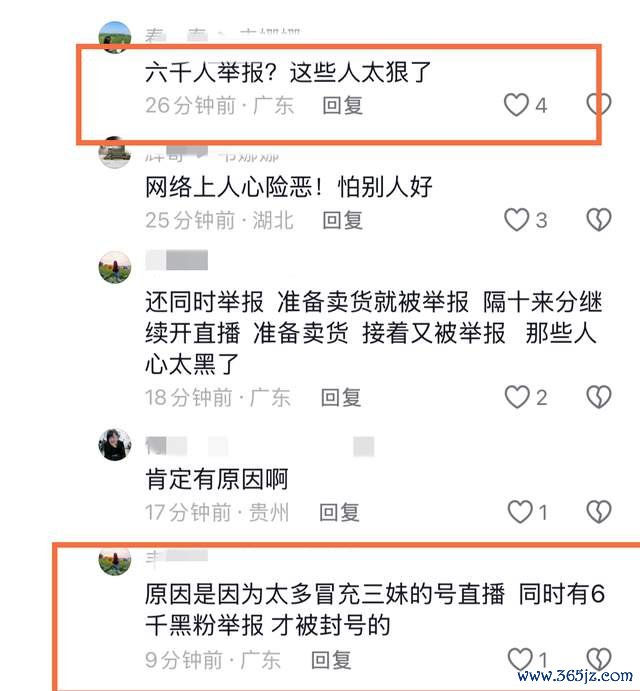Like the comment ending '那些人心太黑了'
640x691 pixels.
pyautogui.click(x=517, y=397)
